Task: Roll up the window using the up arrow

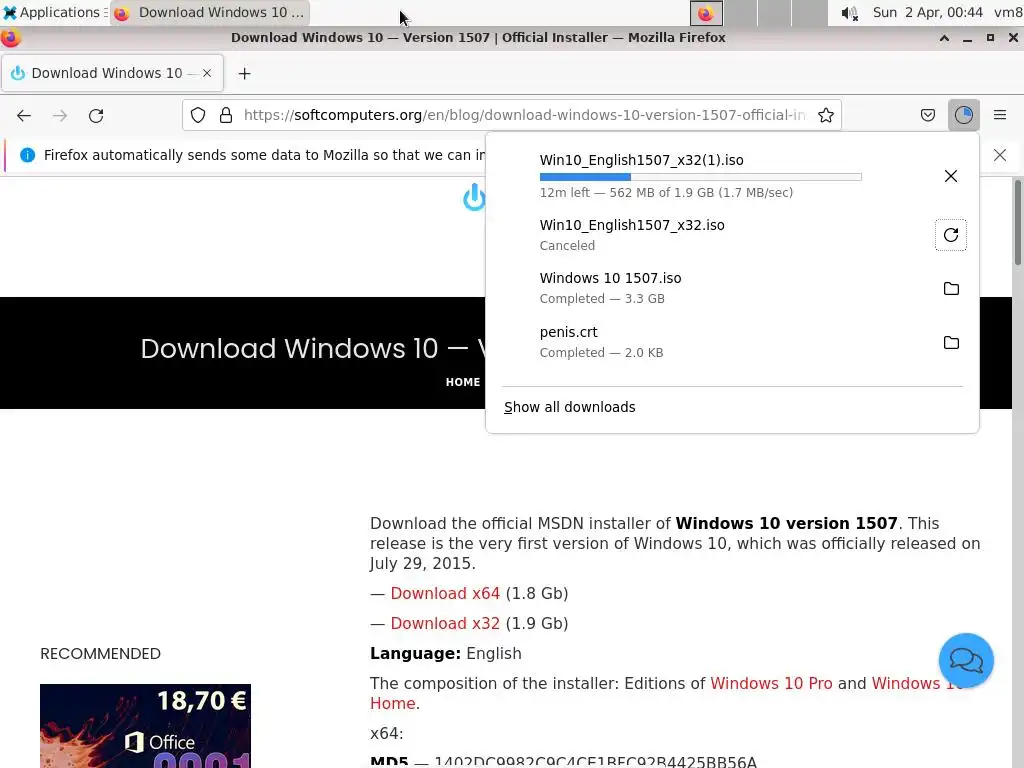Action: (x=944, y=39)
